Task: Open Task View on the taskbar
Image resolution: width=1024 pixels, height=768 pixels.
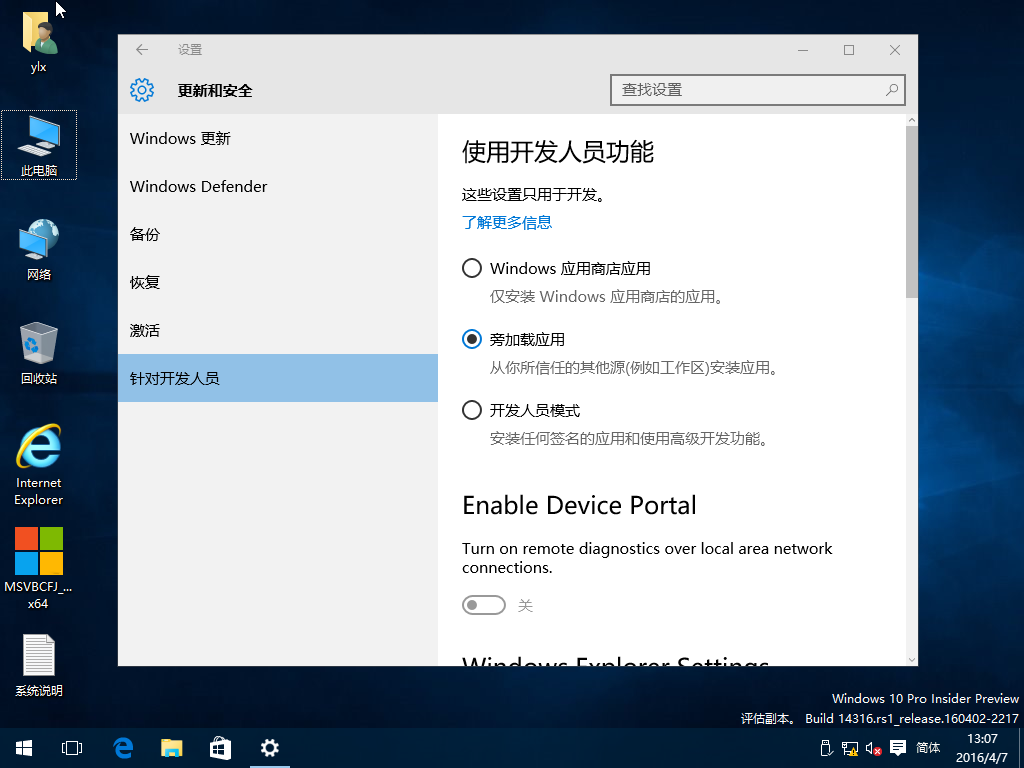Action: pos(72,747)
